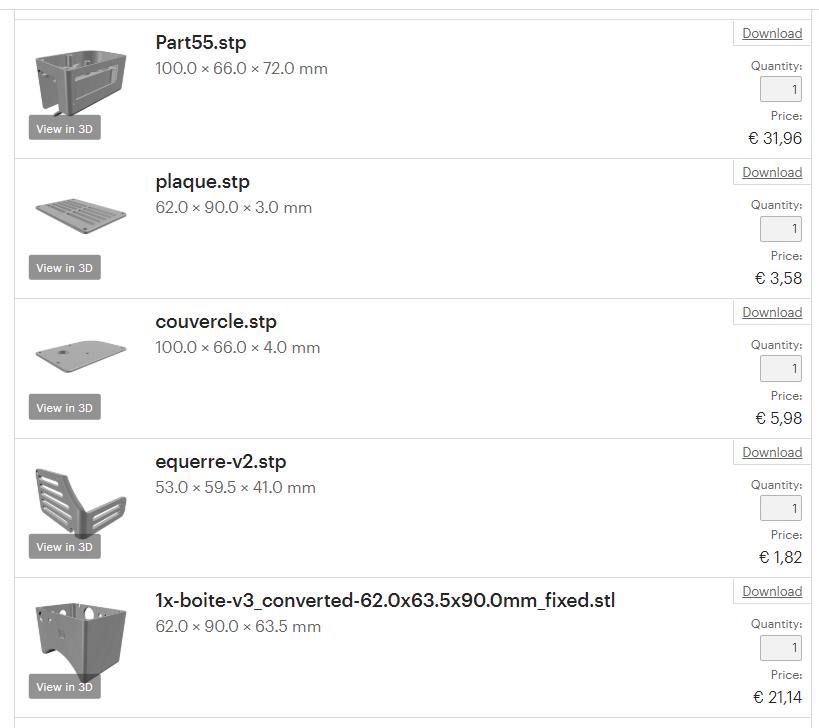Open the equerre-v2.stp bracket thumbnail
The height and width of the screenshot is (728, 819).
[80, 496]
